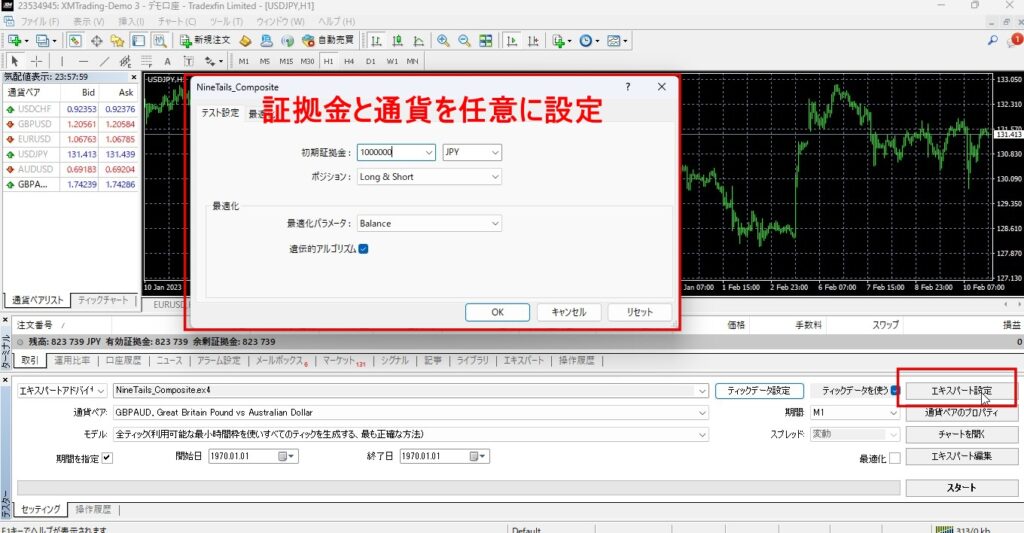The height and width of the screenshot is (533, 1024).
Task: Toggle 自動売買 auto trading
Action: click(x=328, y=40)
